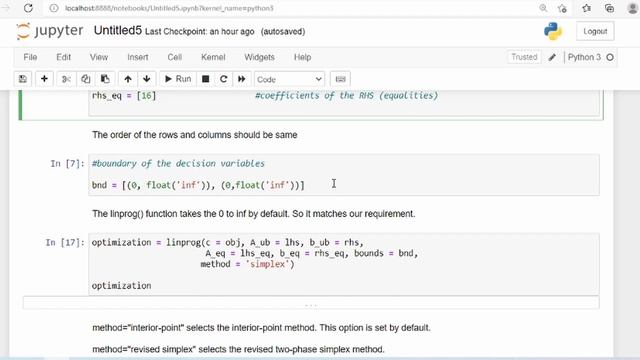Click the Python logo icon
Image resolution: width=640 pixels, height=360 pixels.
pos(553,31)
